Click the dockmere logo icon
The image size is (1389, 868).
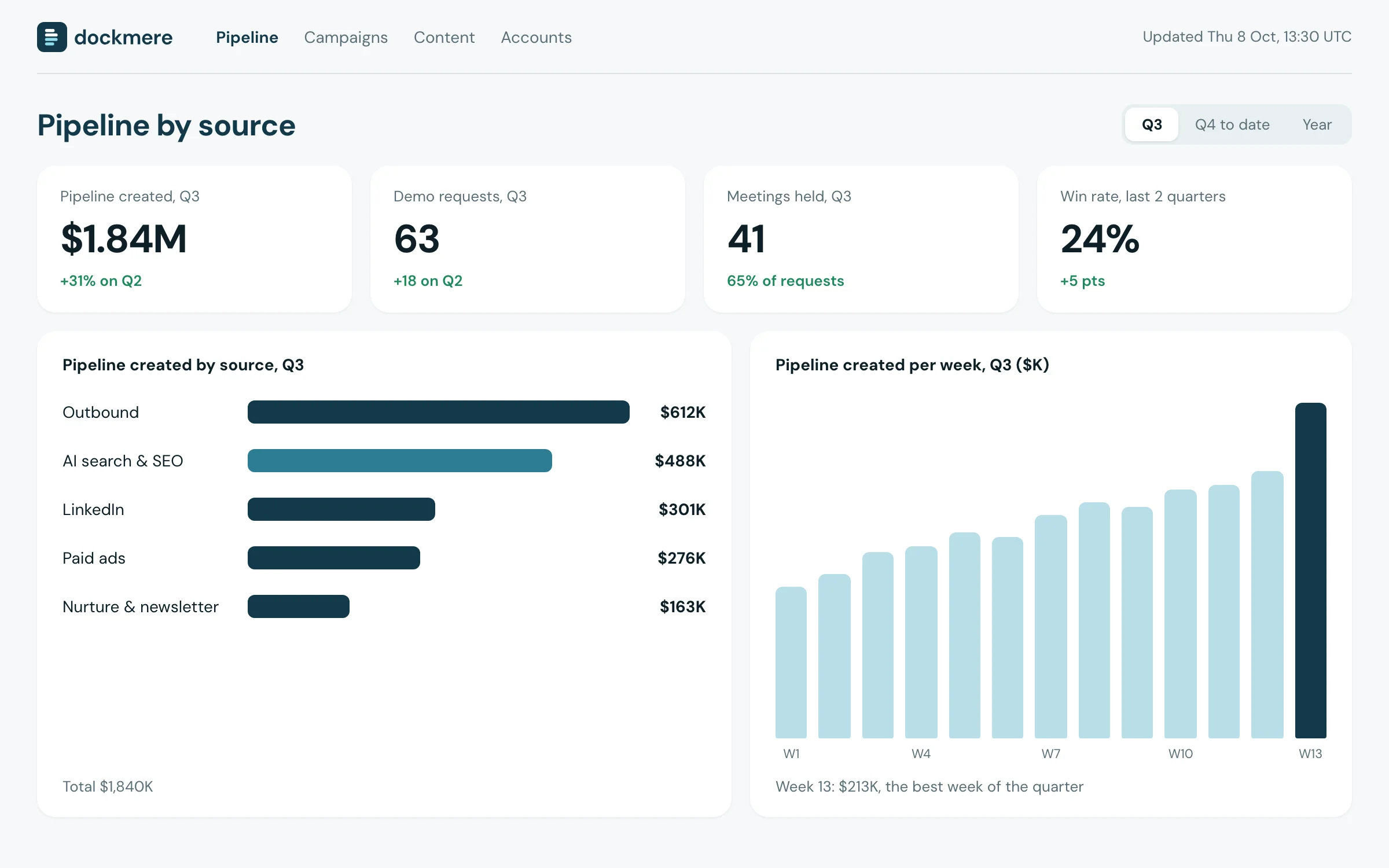pos(52,37)
